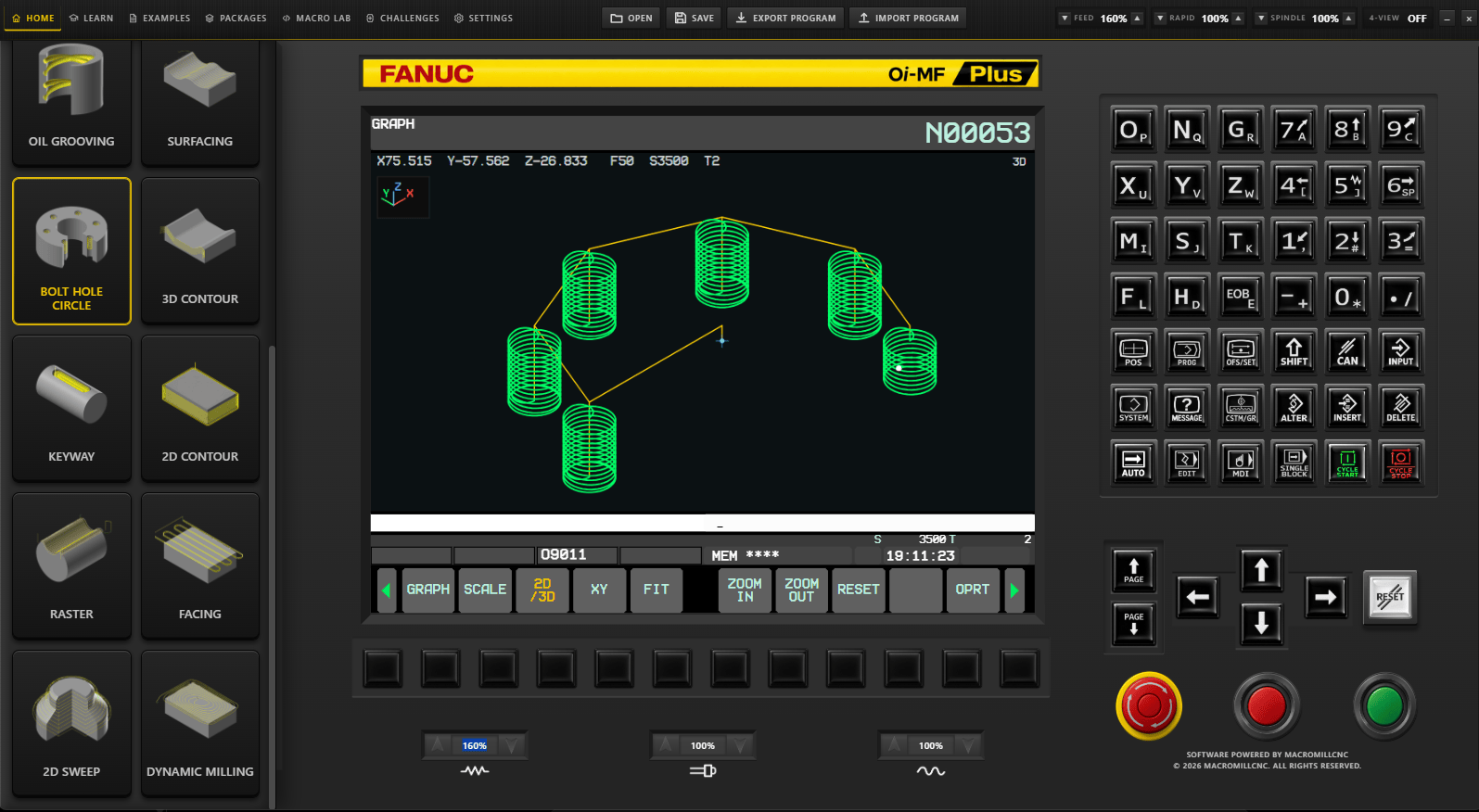
Task: Click the OFS/SET key
Action: click(1241, 351)
